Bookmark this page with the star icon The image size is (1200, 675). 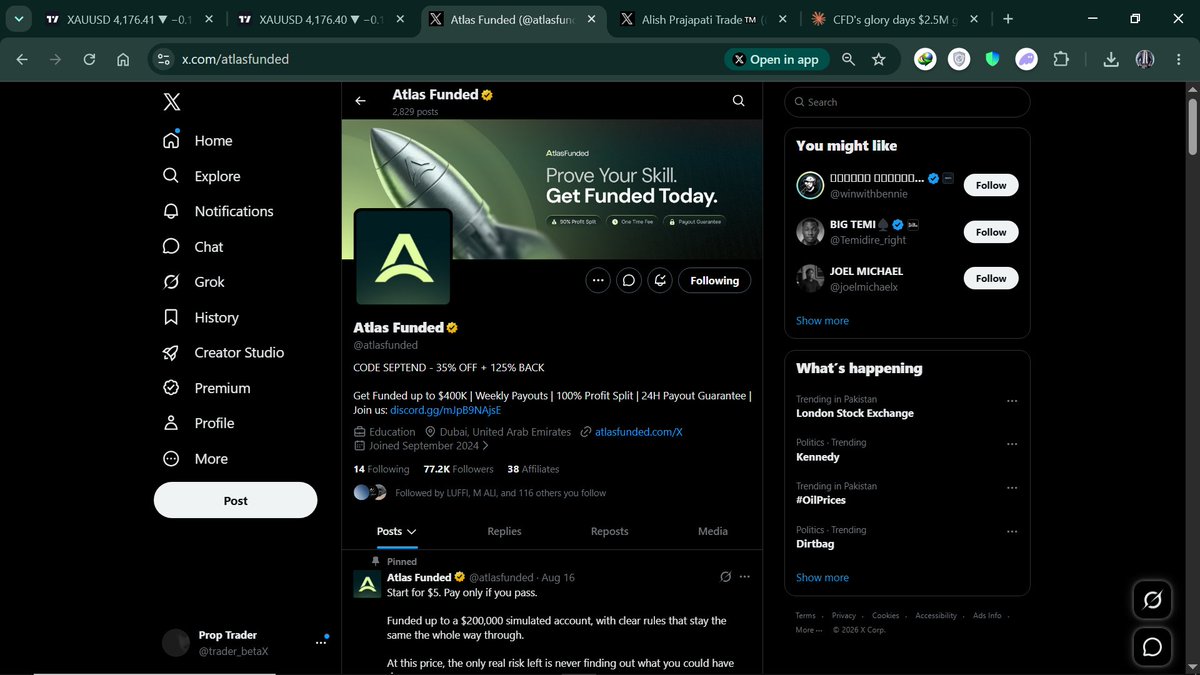878,59
